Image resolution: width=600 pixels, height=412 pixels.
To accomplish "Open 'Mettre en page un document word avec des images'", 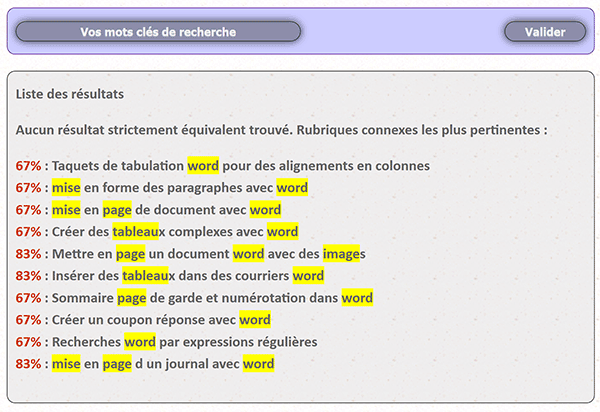I will [x=209, y=254].
